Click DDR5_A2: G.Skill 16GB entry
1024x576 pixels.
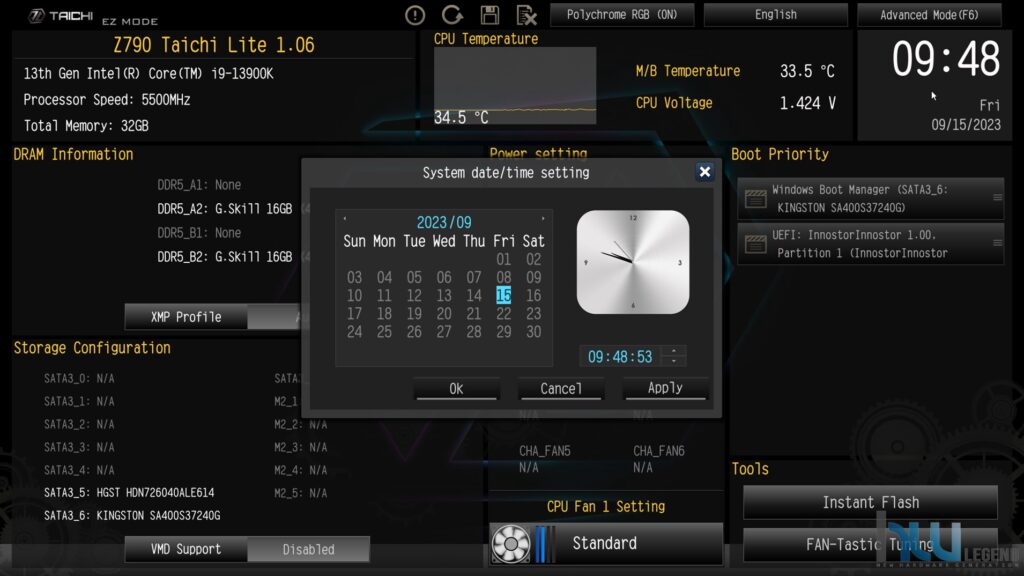tap(225, 209)
